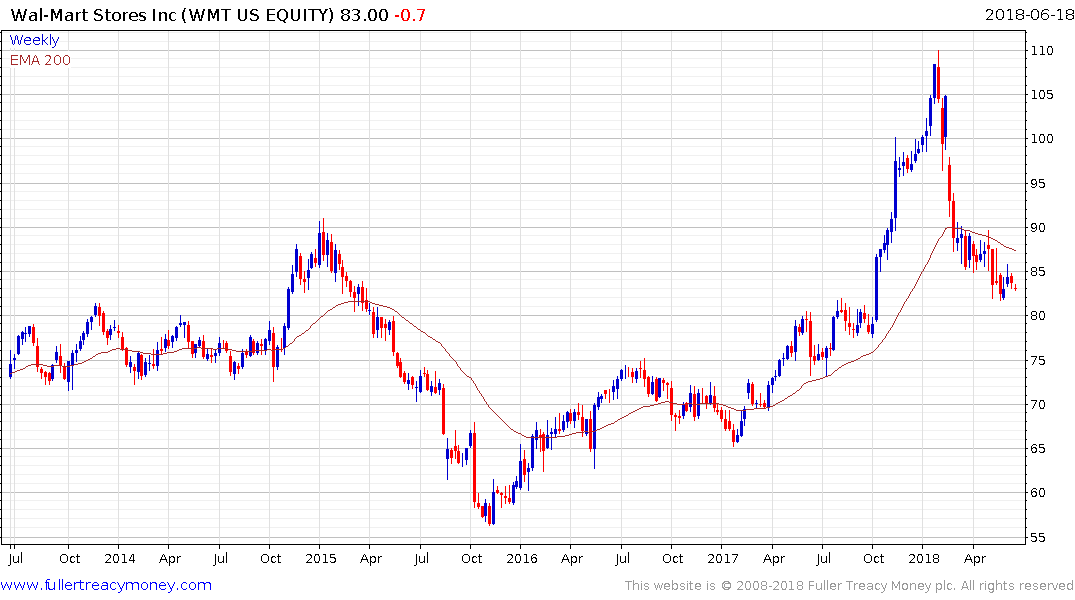The width and height of the screenshot is (1075, 600).
Task: Click the candlestick at the 110 price peak
Action: pos(938,75)
